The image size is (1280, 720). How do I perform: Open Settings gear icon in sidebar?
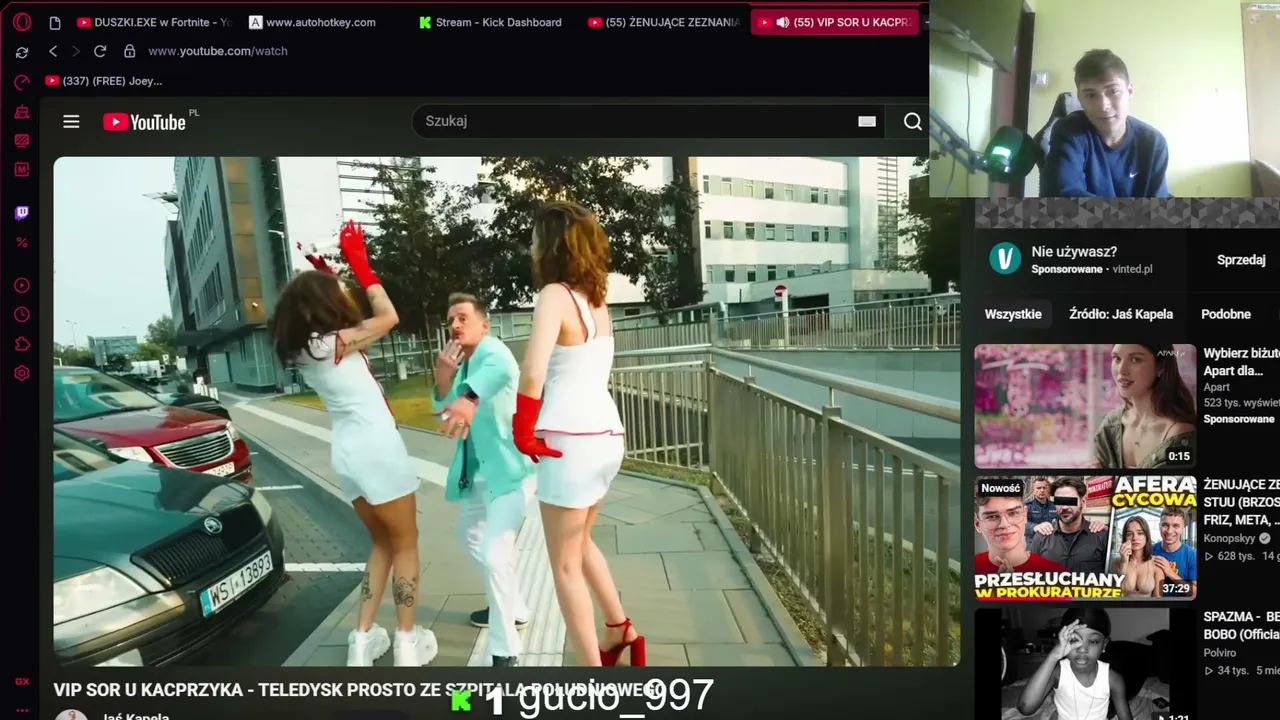[22, 373]
